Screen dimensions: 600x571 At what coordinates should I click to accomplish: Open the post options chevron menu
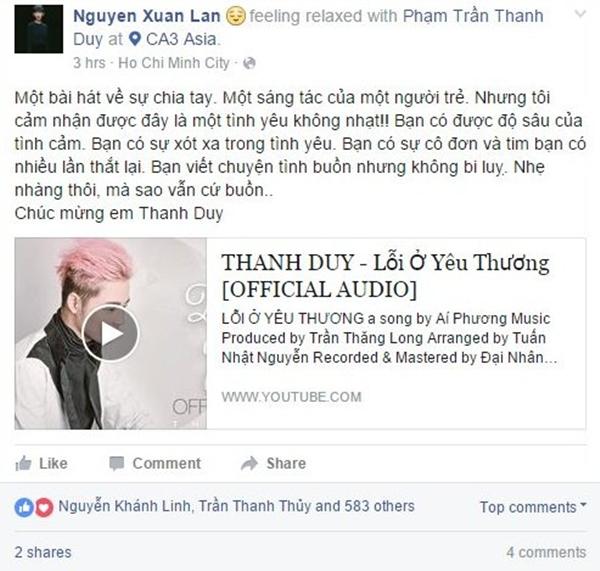[x=580, y=15]
